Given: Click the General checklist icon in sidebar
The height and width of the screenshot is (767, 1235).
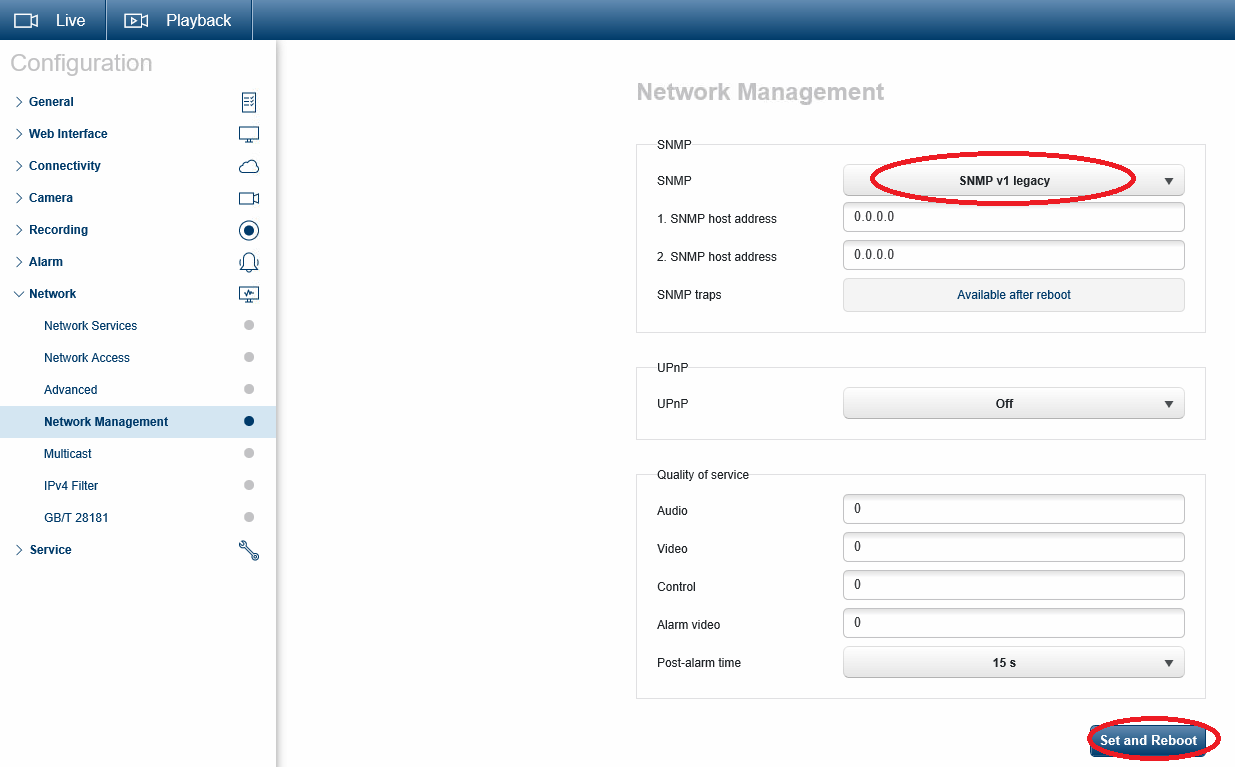Looking at the screenshot, I should [249, 102].
